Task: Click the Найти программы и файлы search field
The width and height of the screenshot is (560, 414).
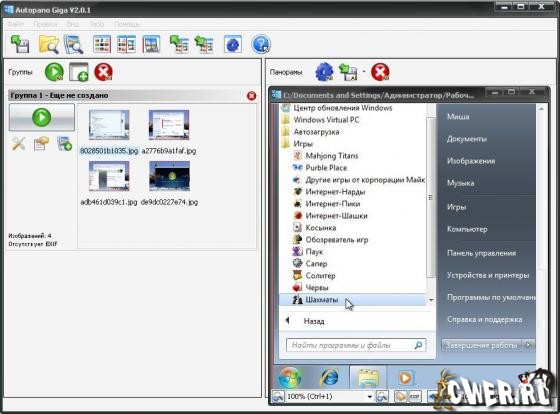Action: tap(356, 345)
